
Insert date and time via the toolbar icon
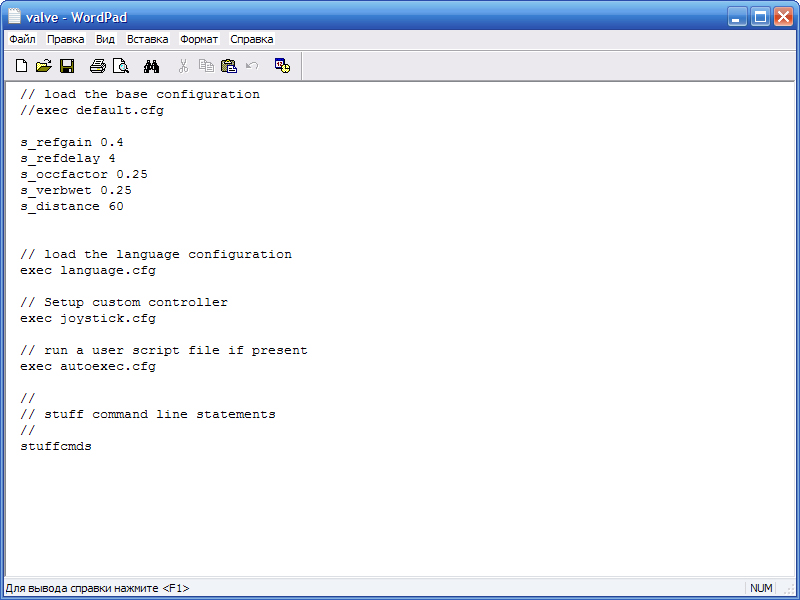(283, 66)
